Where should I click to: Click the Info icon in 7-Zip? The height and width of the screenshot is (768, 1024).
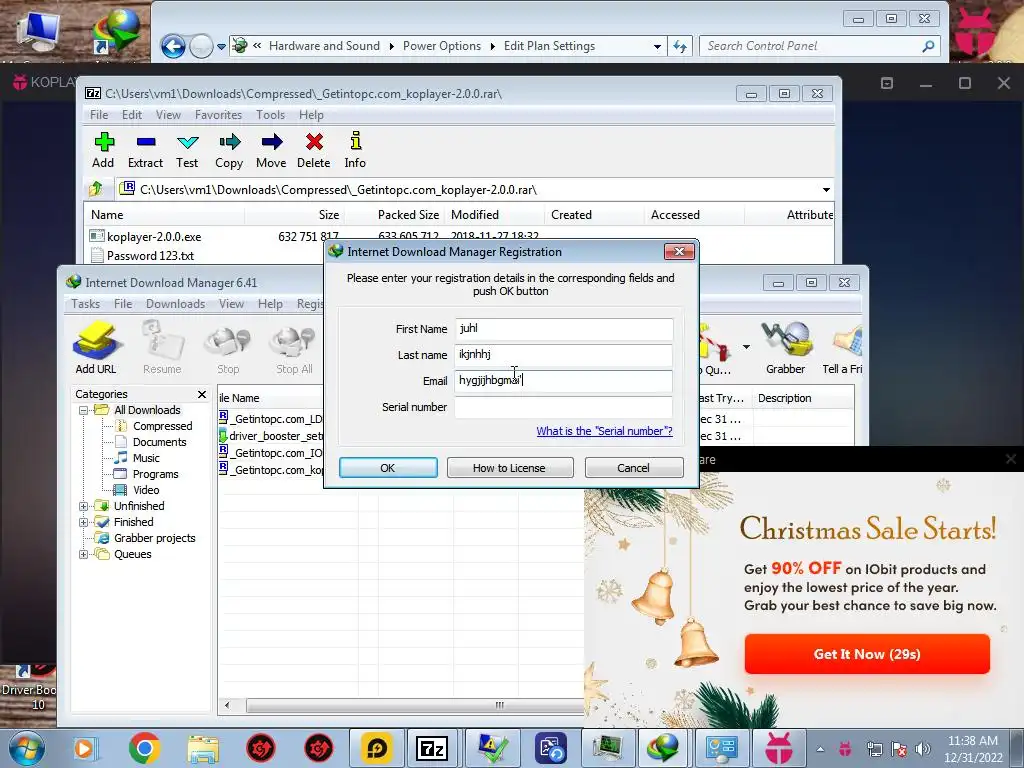click(355, 150)
